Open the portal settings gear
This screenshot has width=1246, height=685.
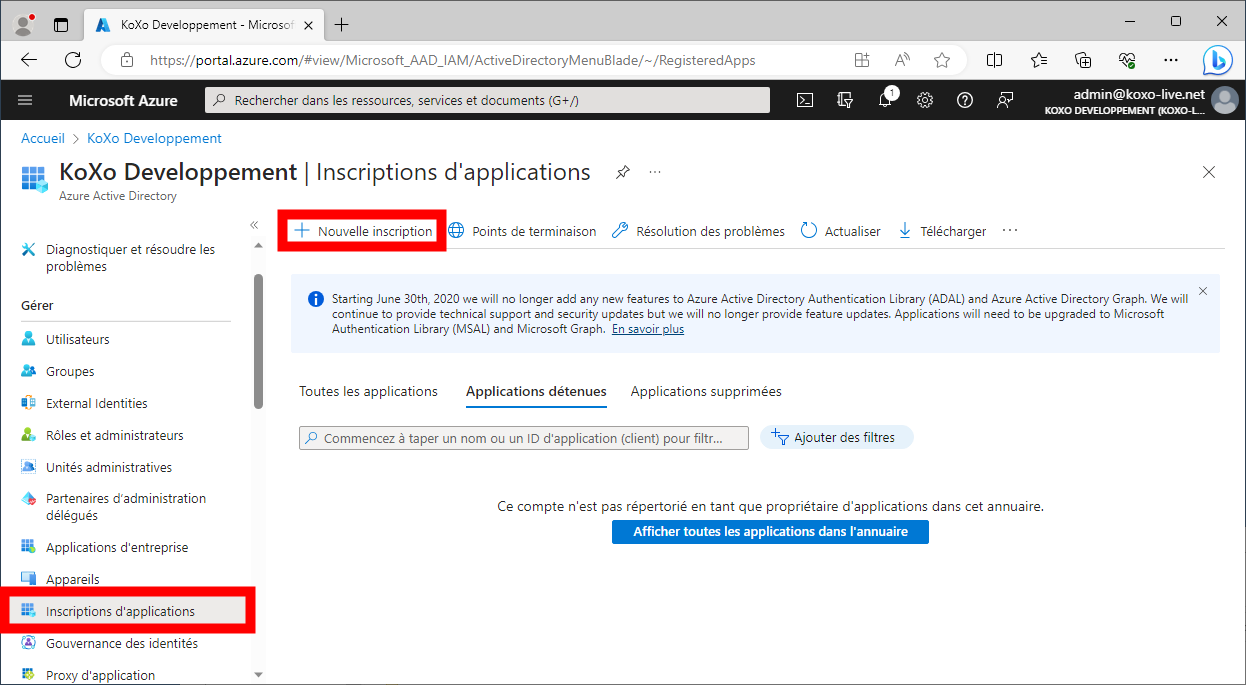[x=925, y=100]
